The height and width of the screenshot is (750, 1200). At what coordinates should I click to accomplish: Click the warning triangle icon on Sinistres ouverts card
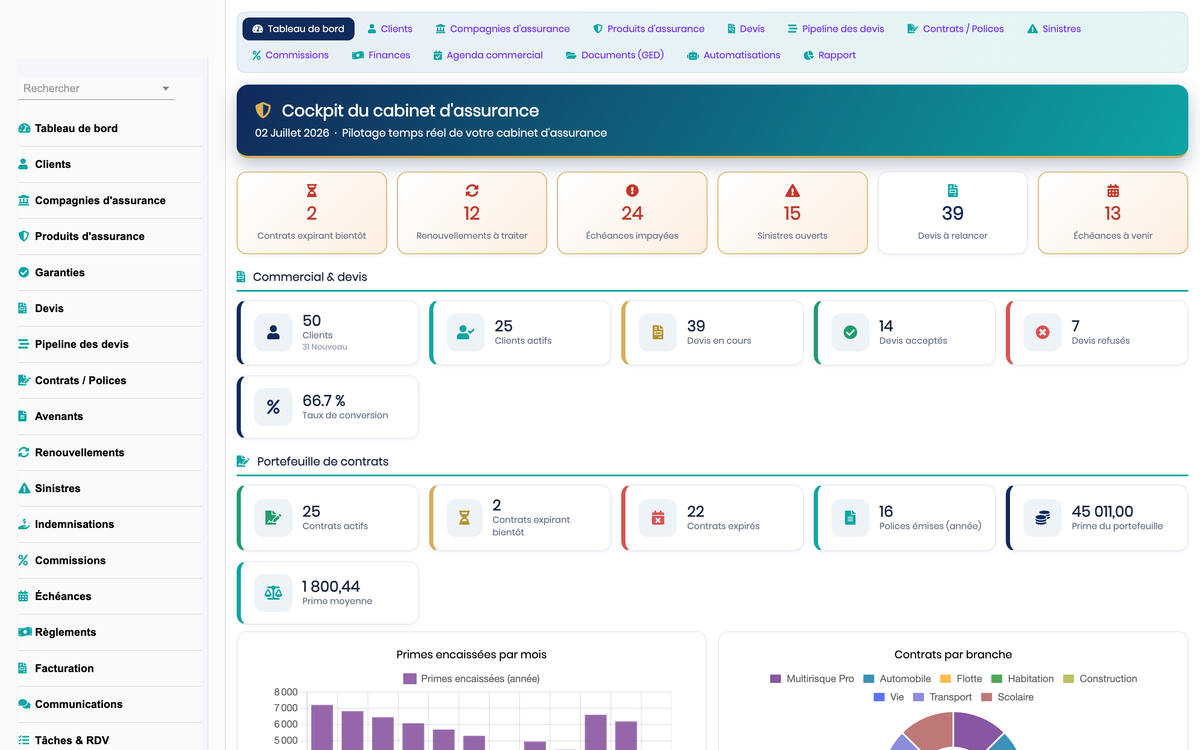pyautogui.click(x=792, y=190)
